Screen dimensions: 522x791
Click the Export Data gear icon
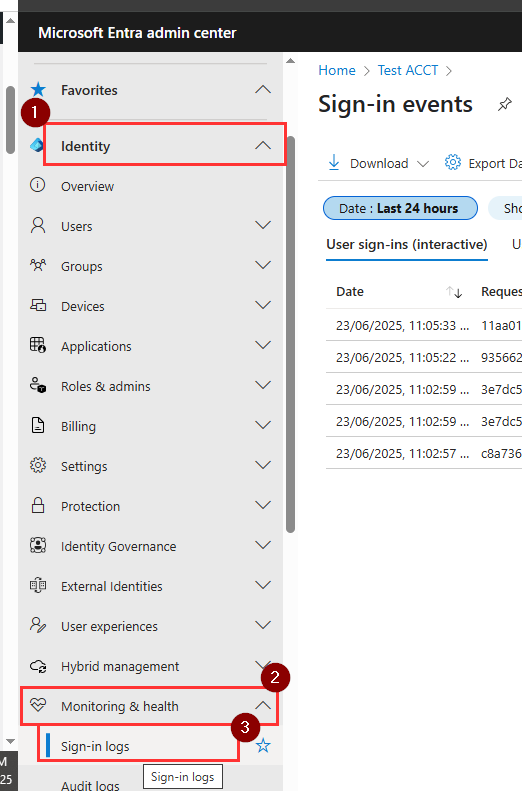point(452,162)
